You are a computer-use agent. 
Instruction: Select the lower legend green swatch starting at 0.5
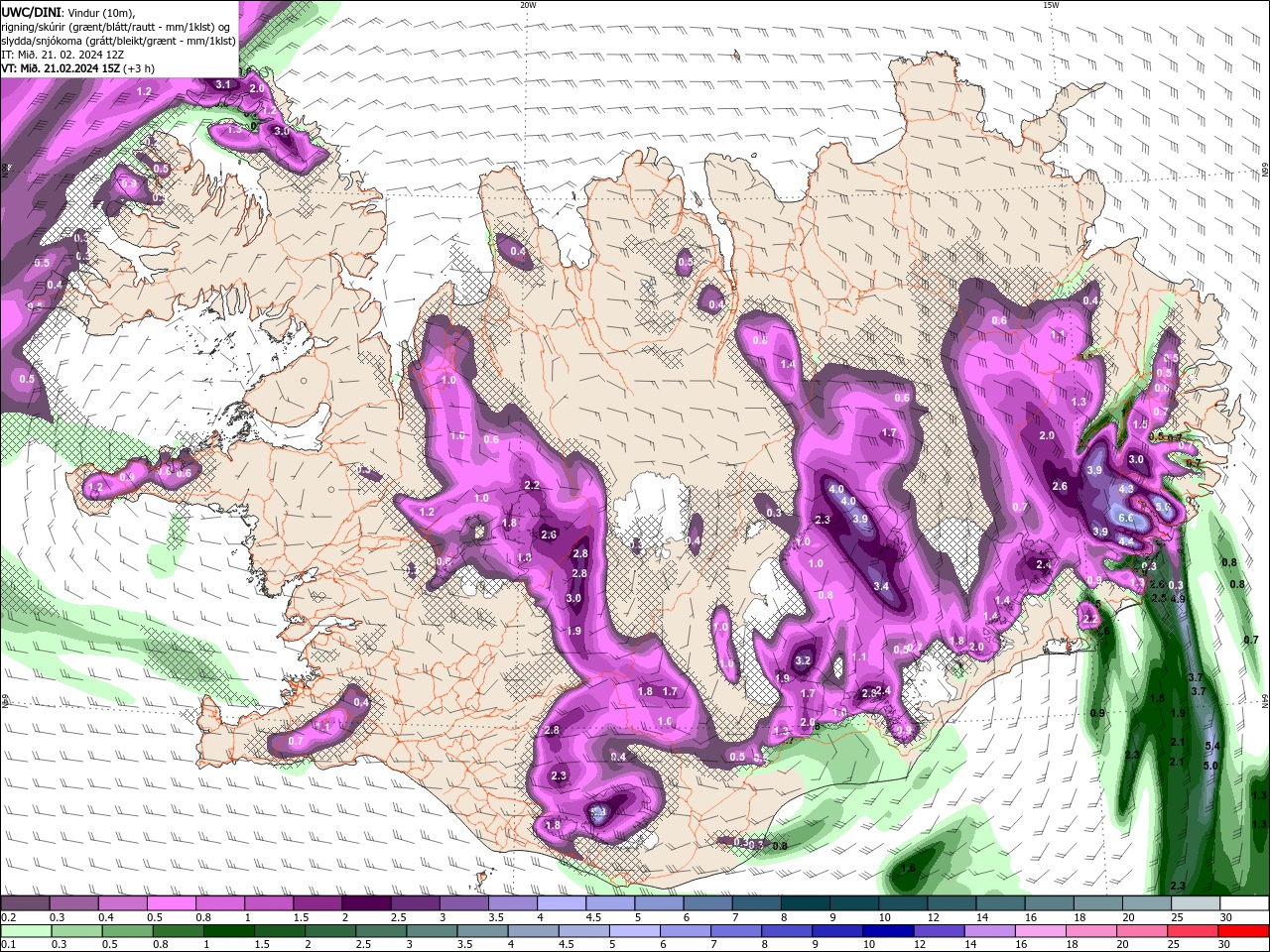click(128, 931)
